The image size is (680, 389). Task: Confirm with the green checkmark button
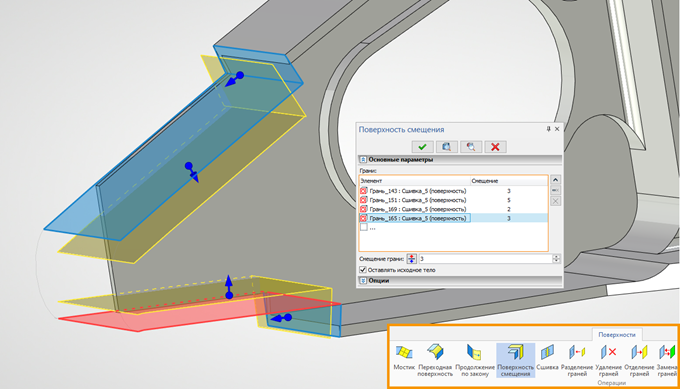tap(422, 147)
